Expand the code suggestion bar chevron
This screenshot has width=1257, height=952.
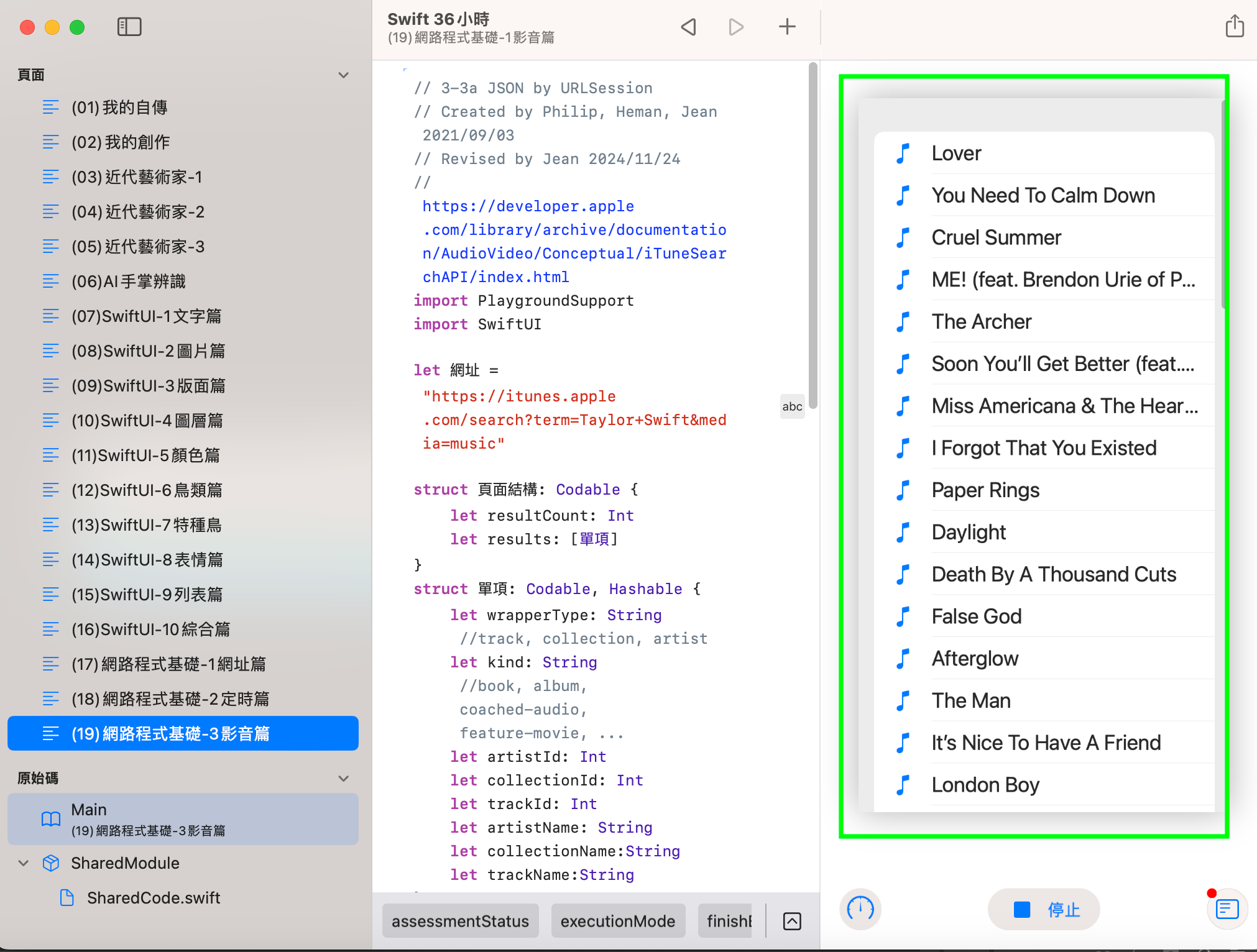792,921
